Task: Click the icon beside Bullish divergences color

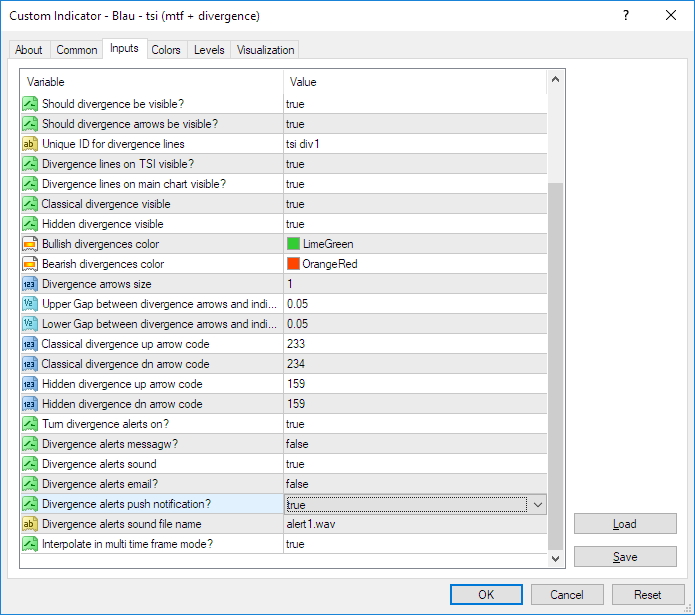Action: click(x=30, y=244)
